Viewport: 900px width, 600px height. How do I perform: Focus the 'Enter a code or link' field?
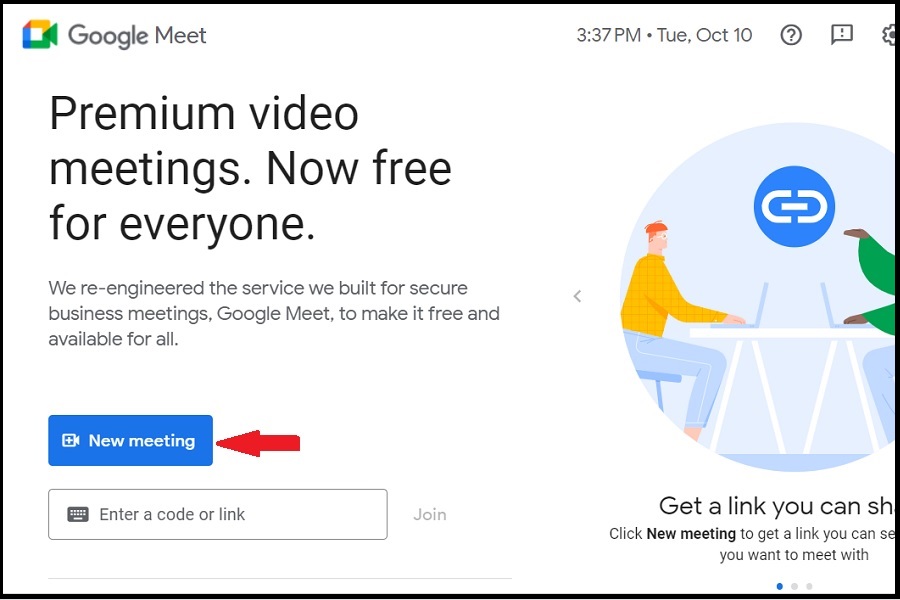coord(218,514)
